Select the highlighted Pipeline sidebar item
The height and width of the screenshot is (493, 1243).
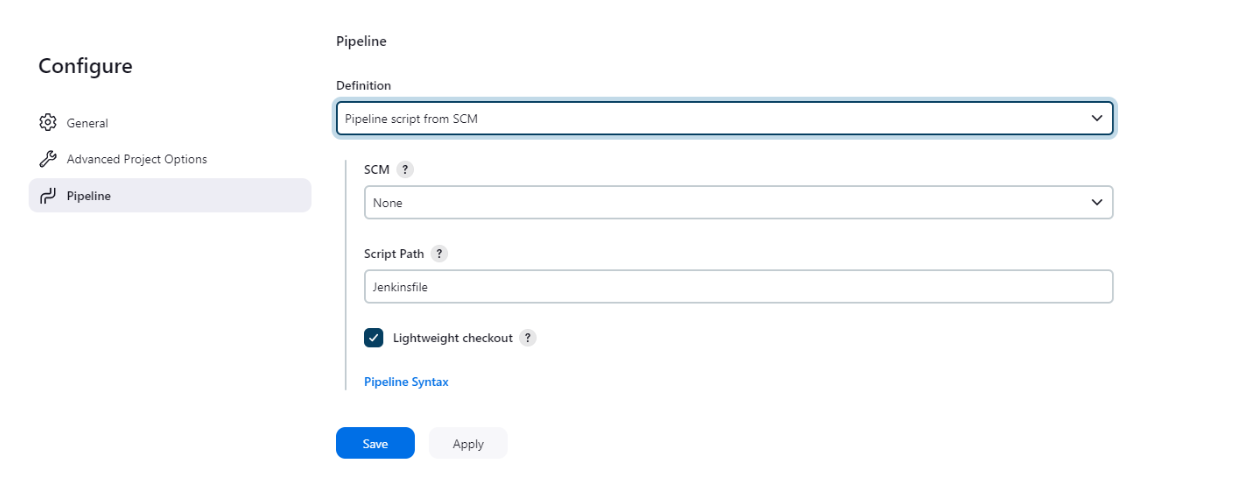coord(170,195)
